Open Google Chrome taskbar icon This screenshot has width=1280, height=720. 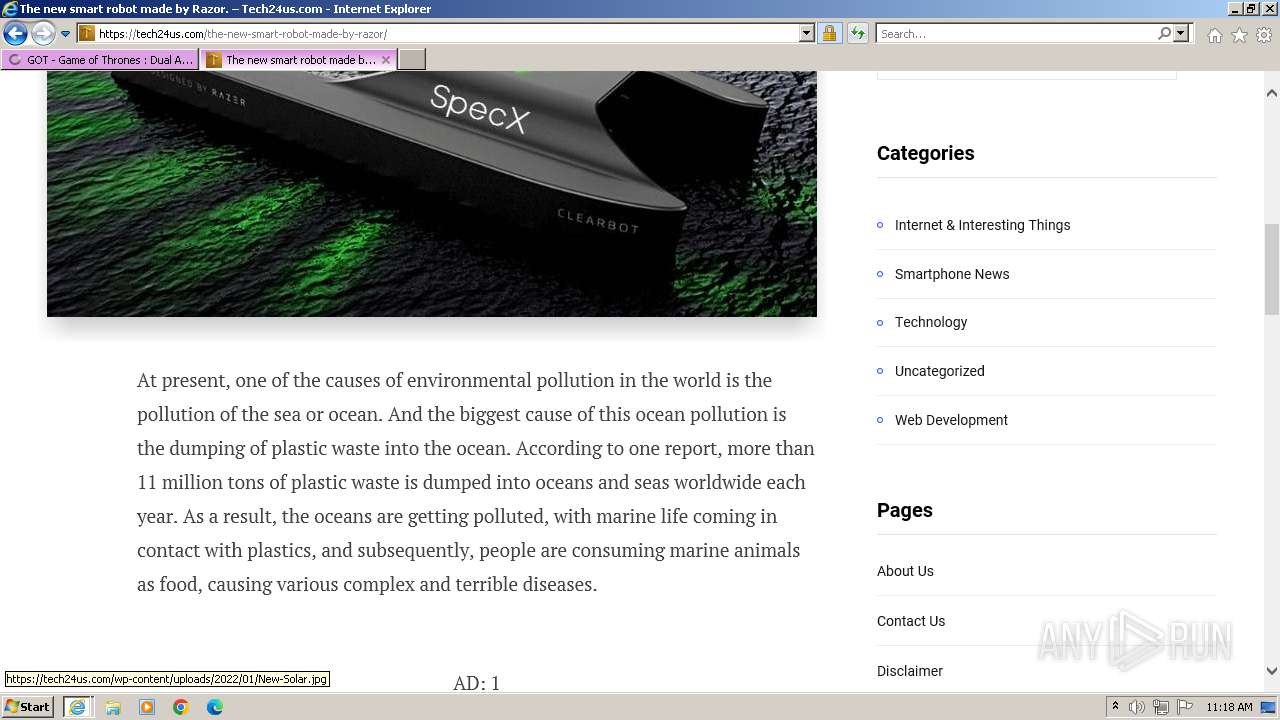click(x=181, y=707)
